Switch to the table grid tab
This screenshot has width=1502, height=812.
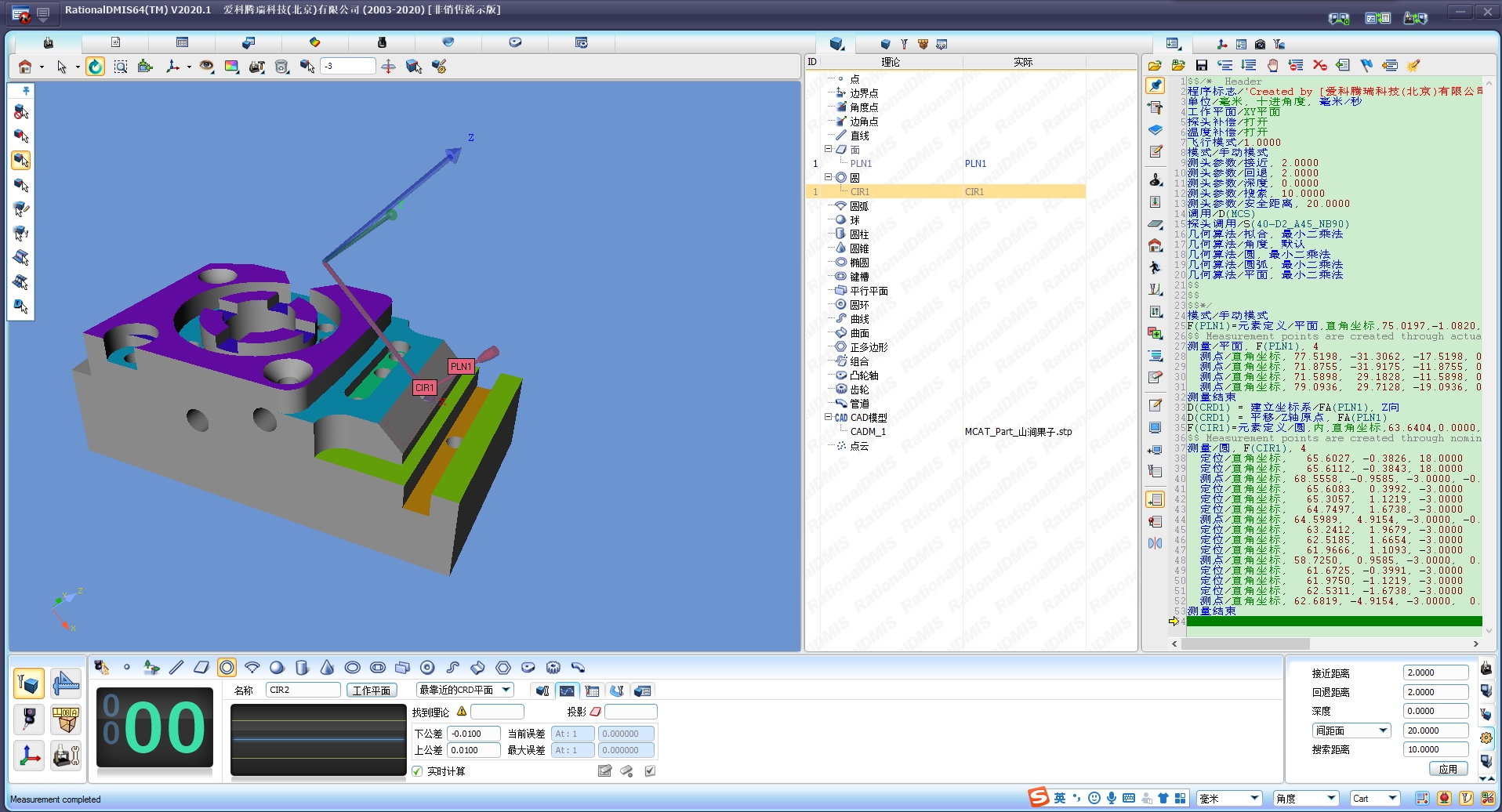point(182,42)
